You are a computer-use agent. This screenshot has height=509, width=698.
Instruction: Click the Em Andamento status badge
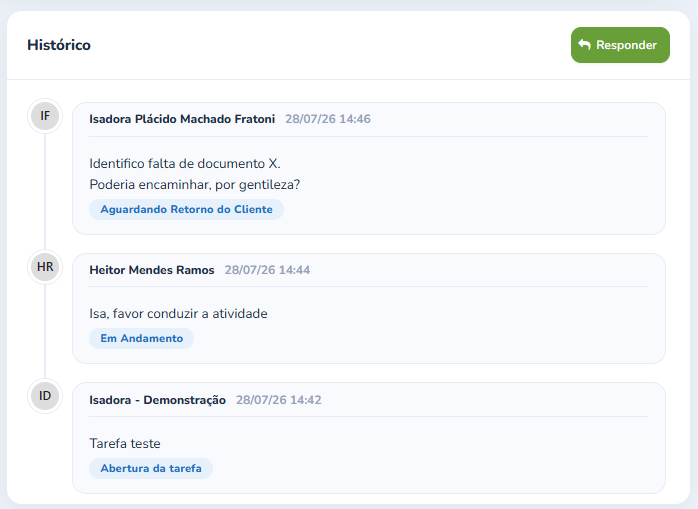(142, 338)
